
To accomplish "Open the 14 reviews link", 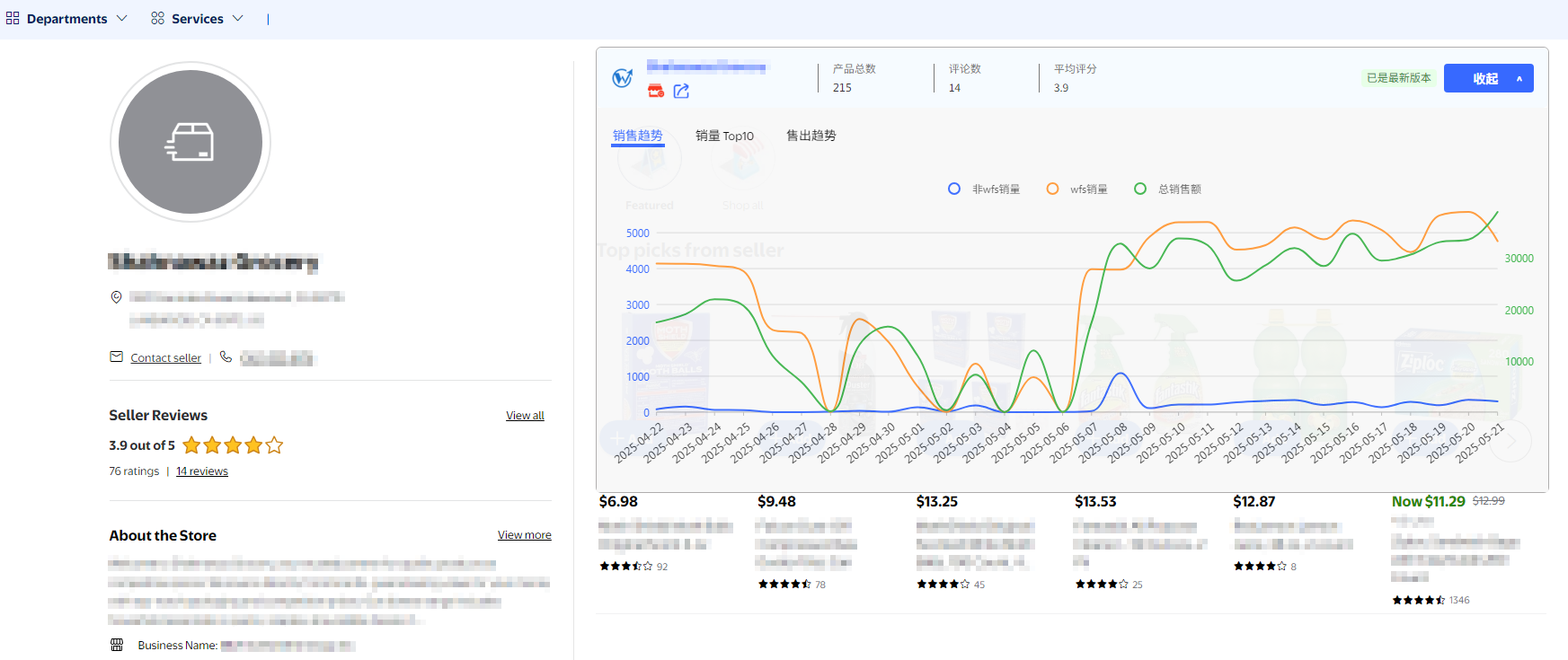I will (x=202, y=471).
